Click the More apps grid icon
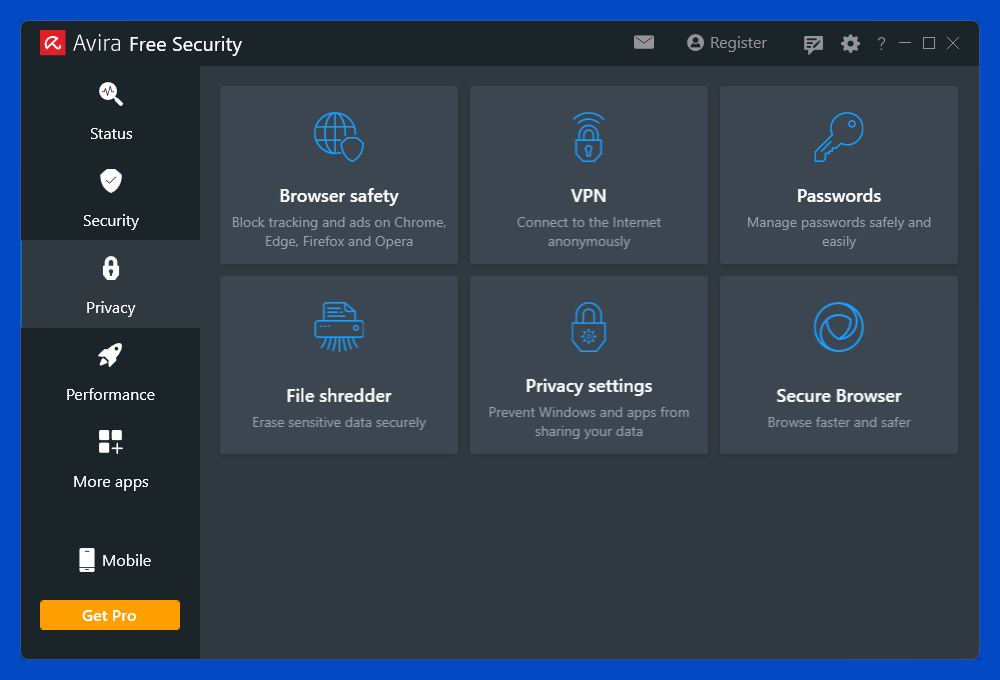The image size is (1000, 680). coord(110,442)
